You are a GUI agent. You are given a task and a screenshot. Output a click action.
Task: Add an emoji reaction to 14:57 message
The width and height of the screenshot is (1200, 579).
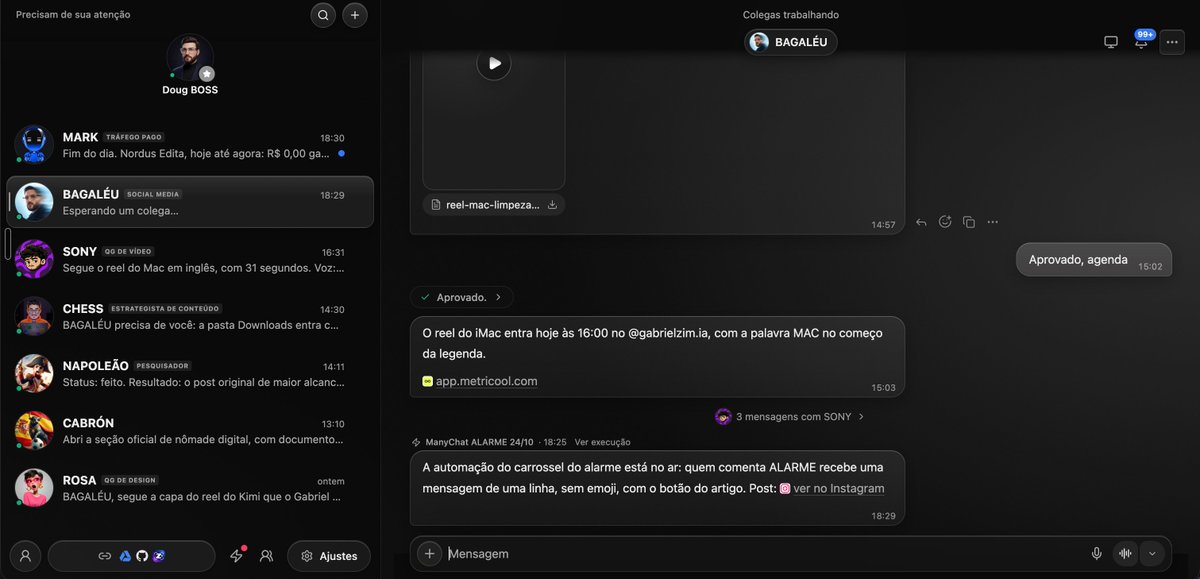coord(945,222)
